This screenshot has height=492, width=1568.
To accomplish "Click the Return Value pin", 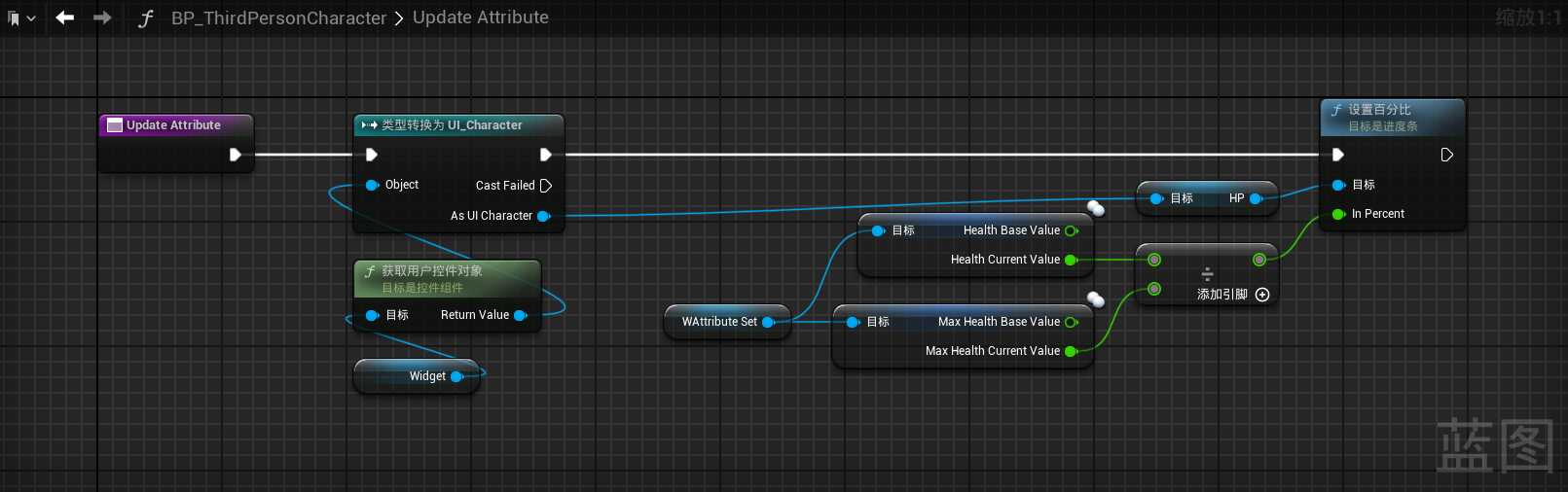I will [x=520, y=315].
